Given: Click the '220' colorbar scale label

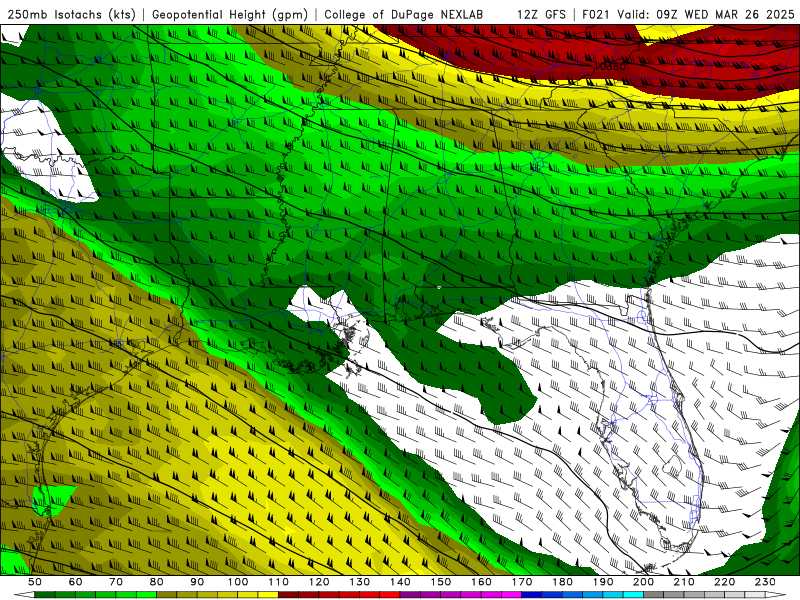Looking at the screenshot, I should [x=725, y=582].
